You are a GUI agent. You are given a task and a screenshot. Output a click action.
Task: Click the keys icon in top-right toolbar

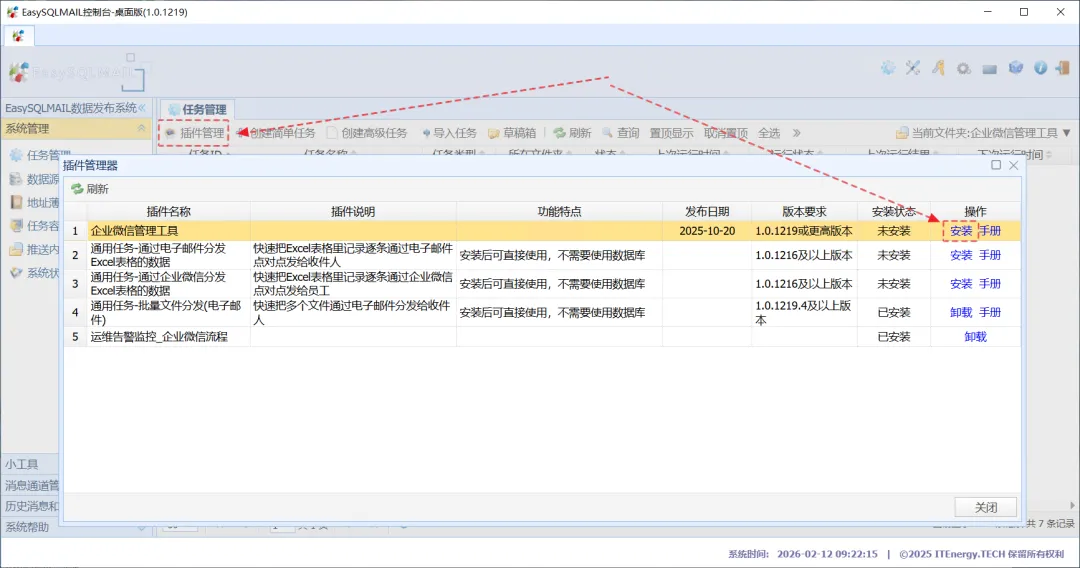pos(938,67)
